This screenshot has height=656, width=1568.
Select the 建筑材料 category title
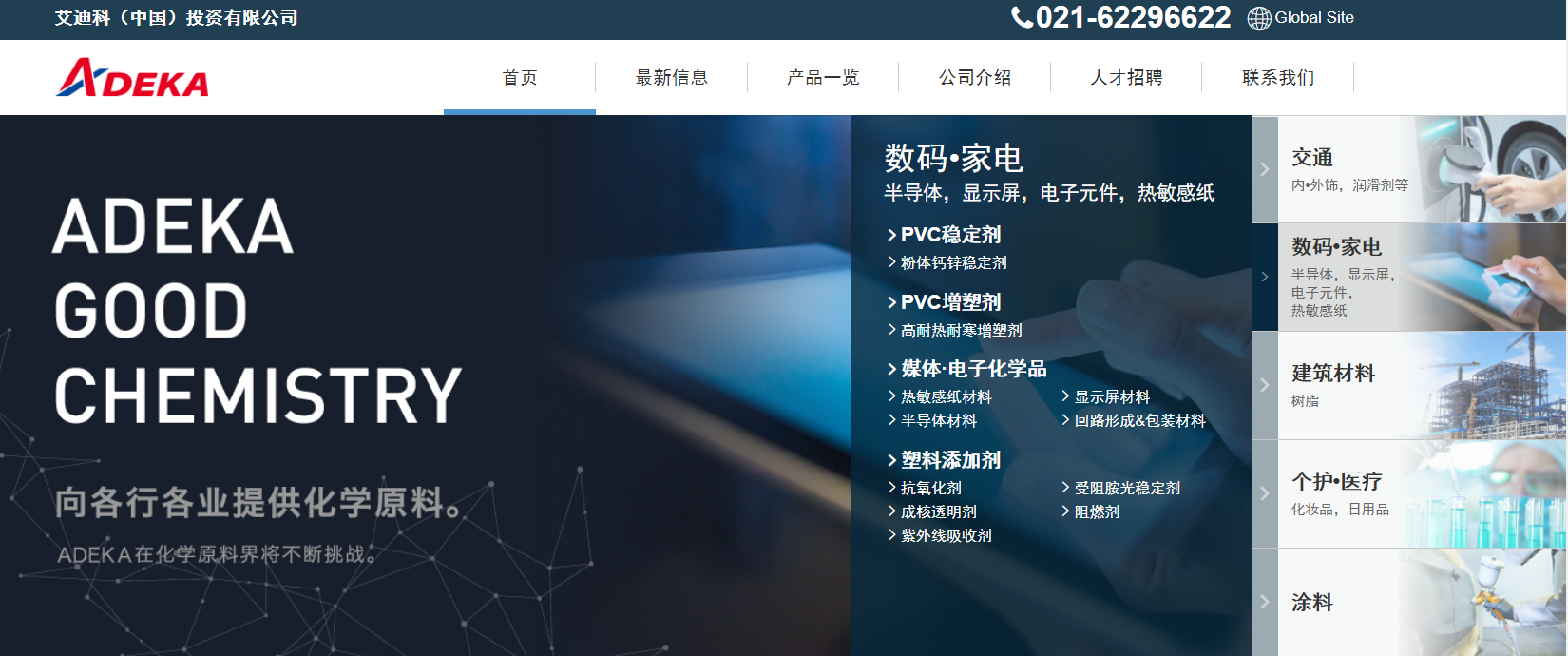tap(1333, 374)
